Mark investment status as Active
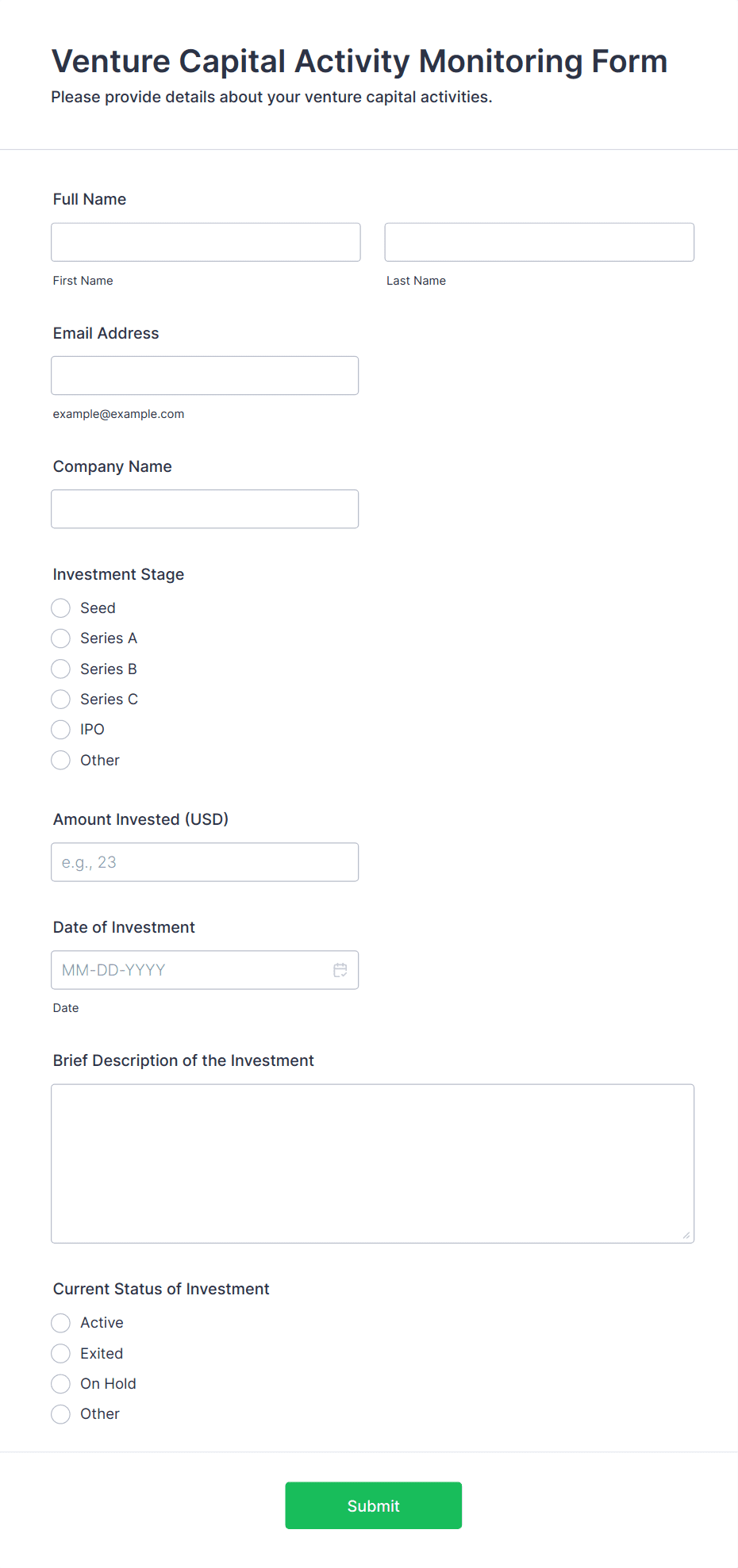738x1568 pixels. pyautogui.click(x=61, y=1323)
